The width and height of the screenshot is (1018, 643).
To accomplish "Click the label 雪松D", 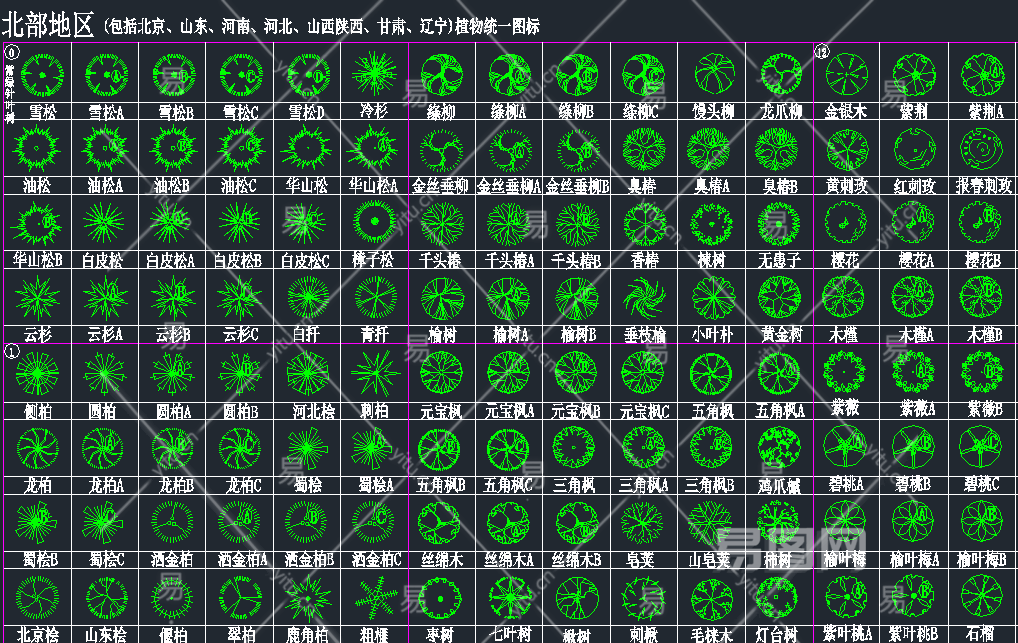I will pos(306,112).
